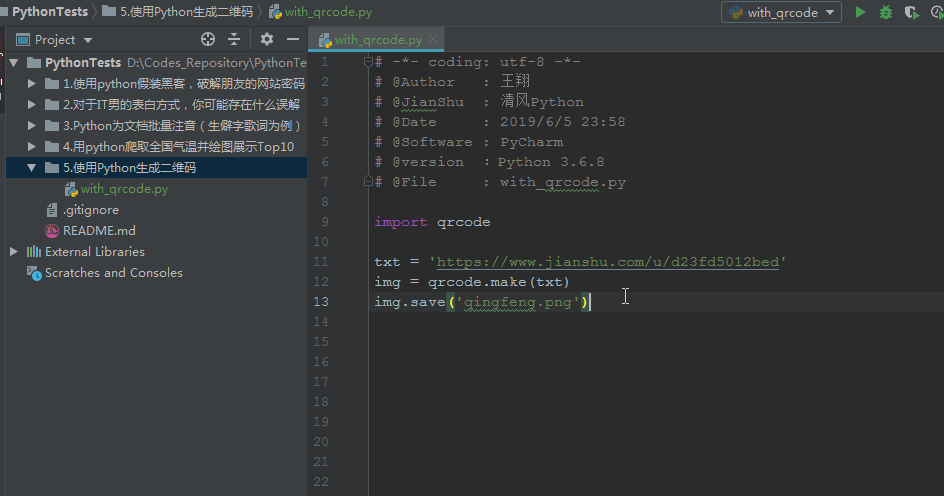Toggle fold marker at line 7 comment
Screen dimensions: 944x496
[x=368, y=181]
